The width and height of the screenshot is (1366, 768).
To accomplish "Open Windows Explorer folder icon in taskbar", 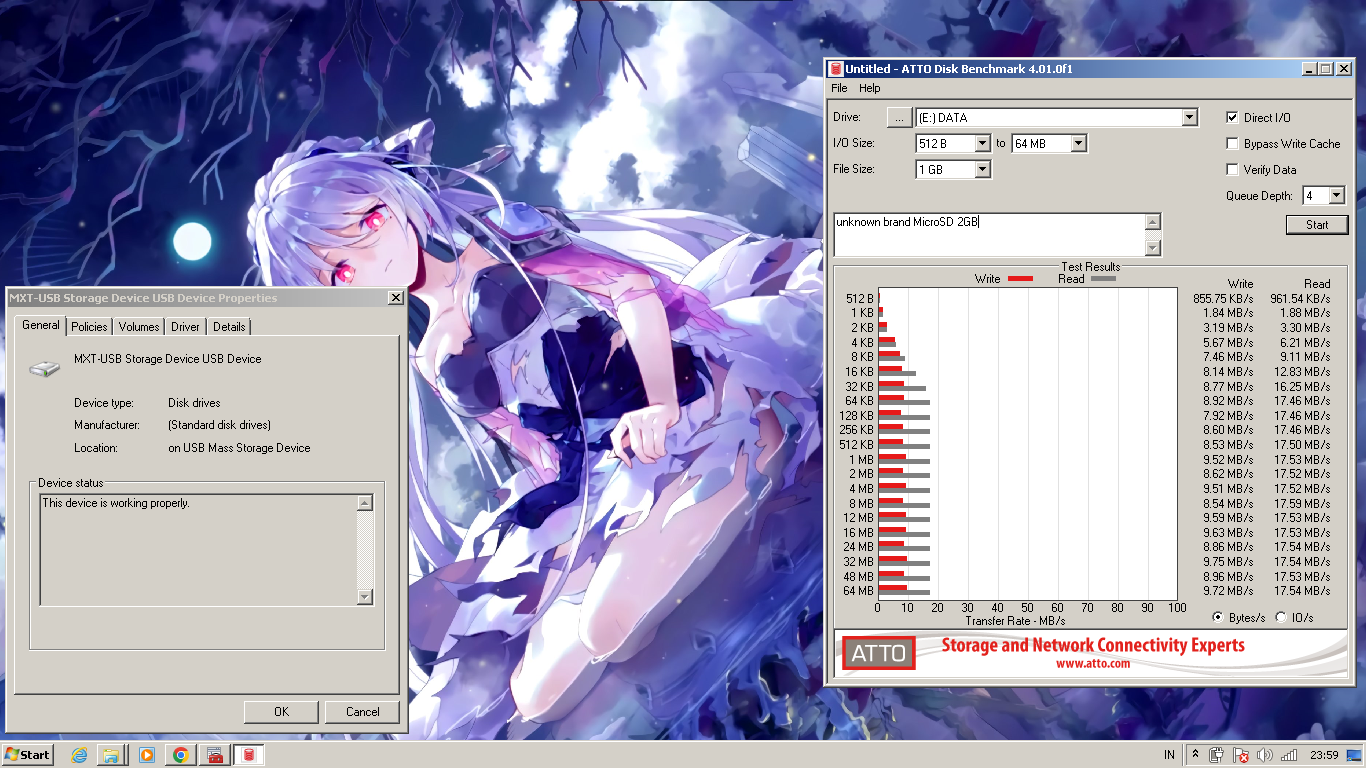I will click(x=112, y=755).
